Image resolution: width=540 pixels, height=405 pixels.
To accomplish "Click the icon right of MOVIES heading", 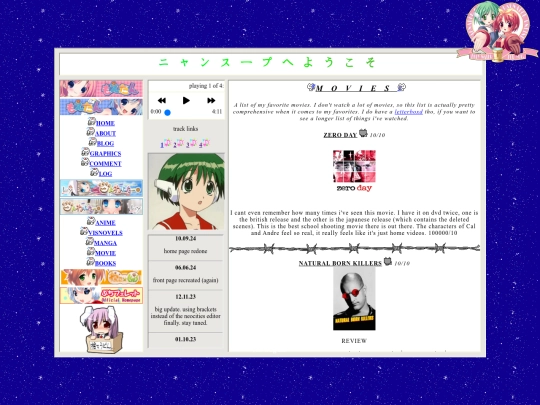I will pyautogui.click(x=402, y=87).
